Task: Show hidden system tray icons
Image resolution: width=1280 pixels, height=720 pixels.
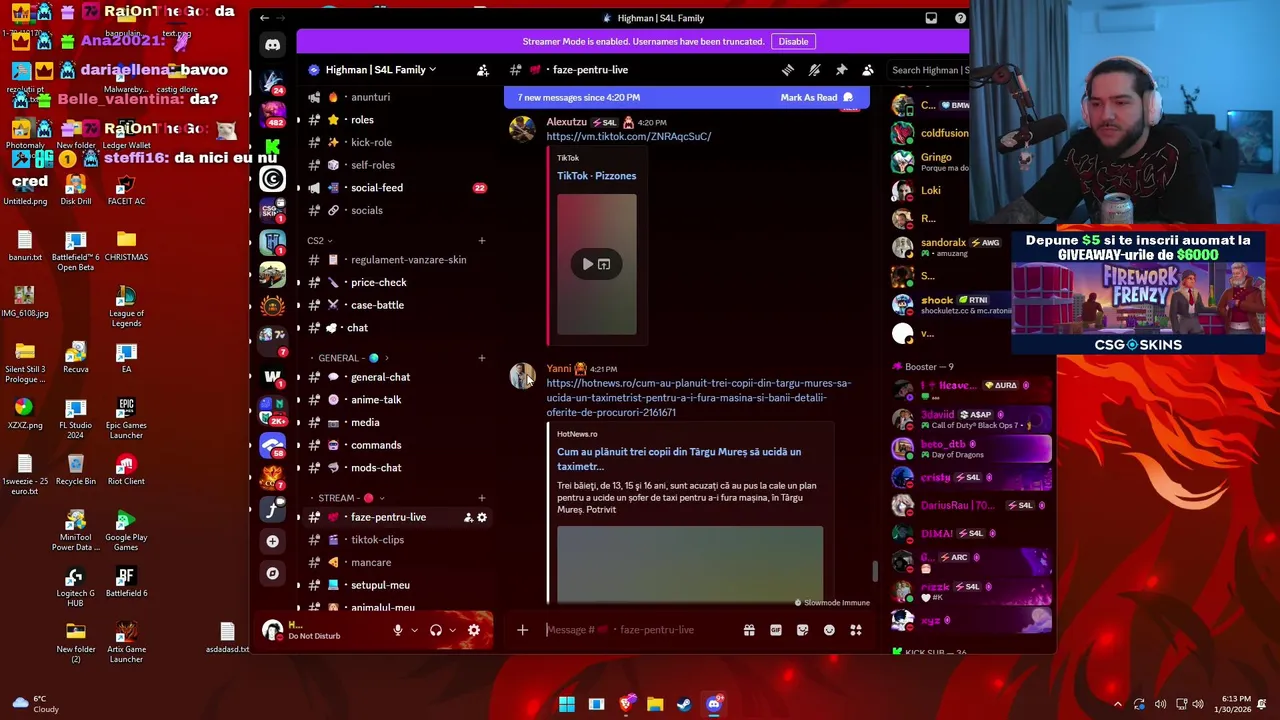Action: click(x=1117, y=704)
